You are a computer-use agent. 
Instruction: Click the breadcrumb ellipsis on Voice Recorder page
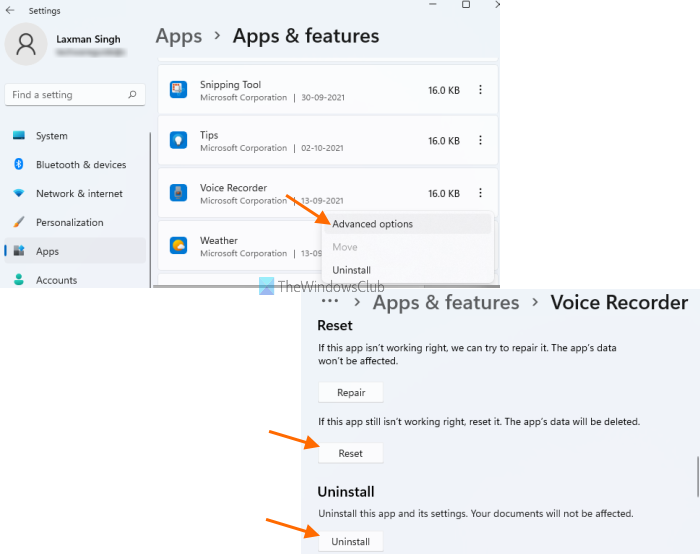329,301
